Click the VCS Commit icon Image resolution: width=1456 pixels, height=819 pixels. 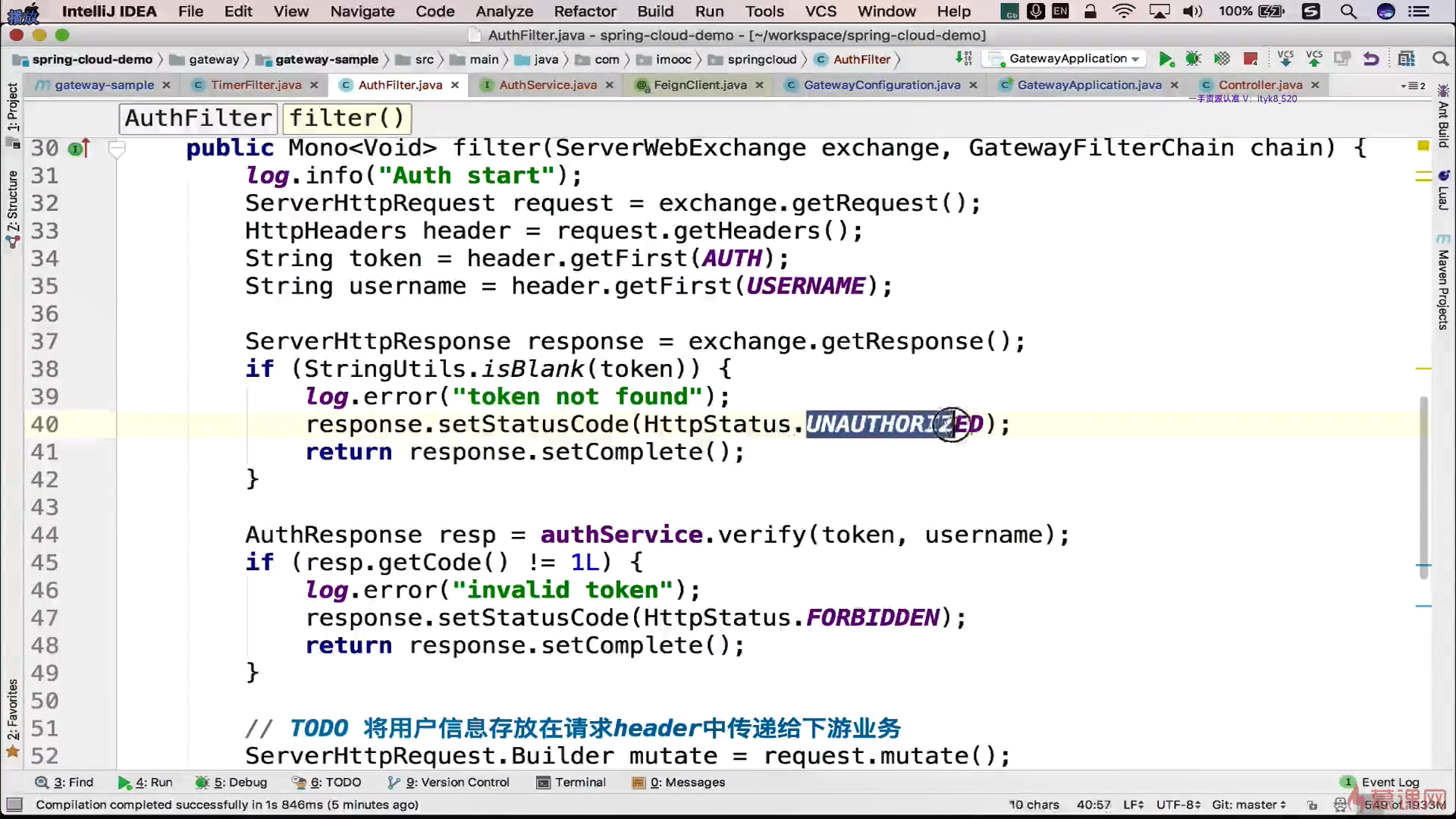(x=1314, y=59)
